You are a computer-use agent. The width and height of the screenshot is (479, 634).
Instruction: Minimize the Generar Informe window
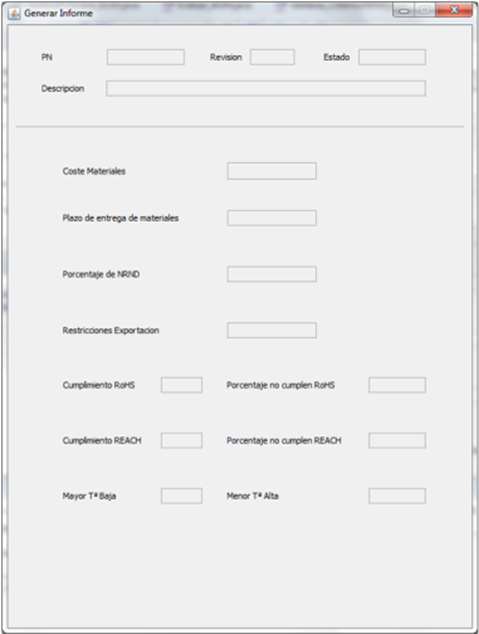tap(403, 10)
